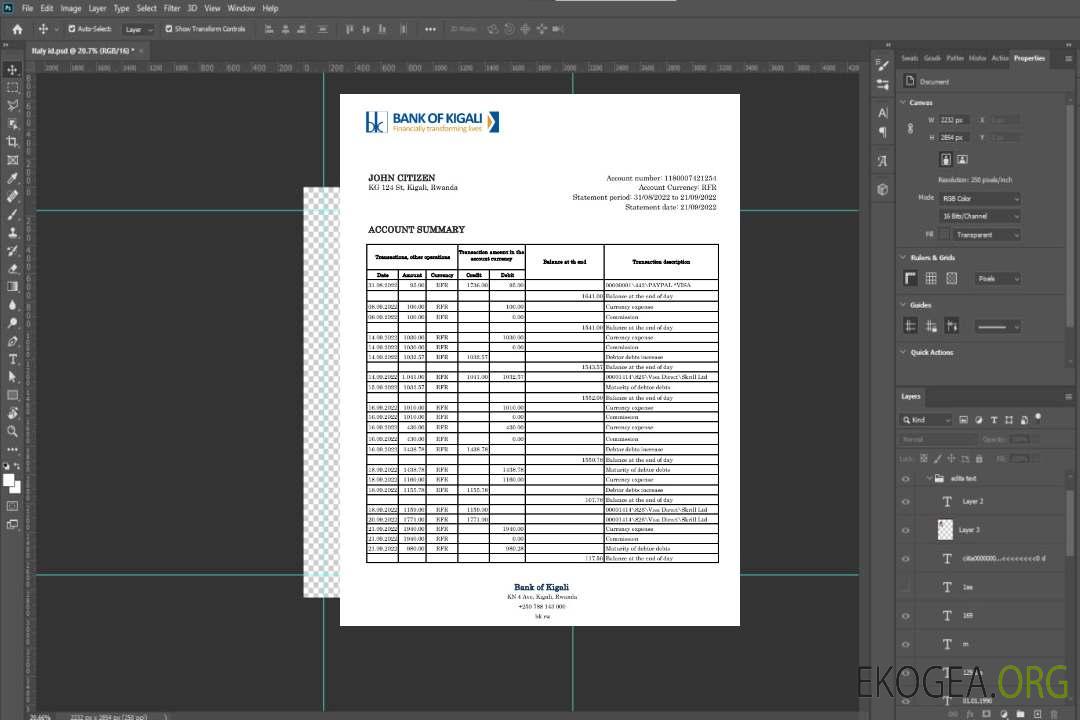The height and width of the screenshot is (720, 1080).
Task: Uncheck the Auto-Select checkbox
Action: (72, 29)
